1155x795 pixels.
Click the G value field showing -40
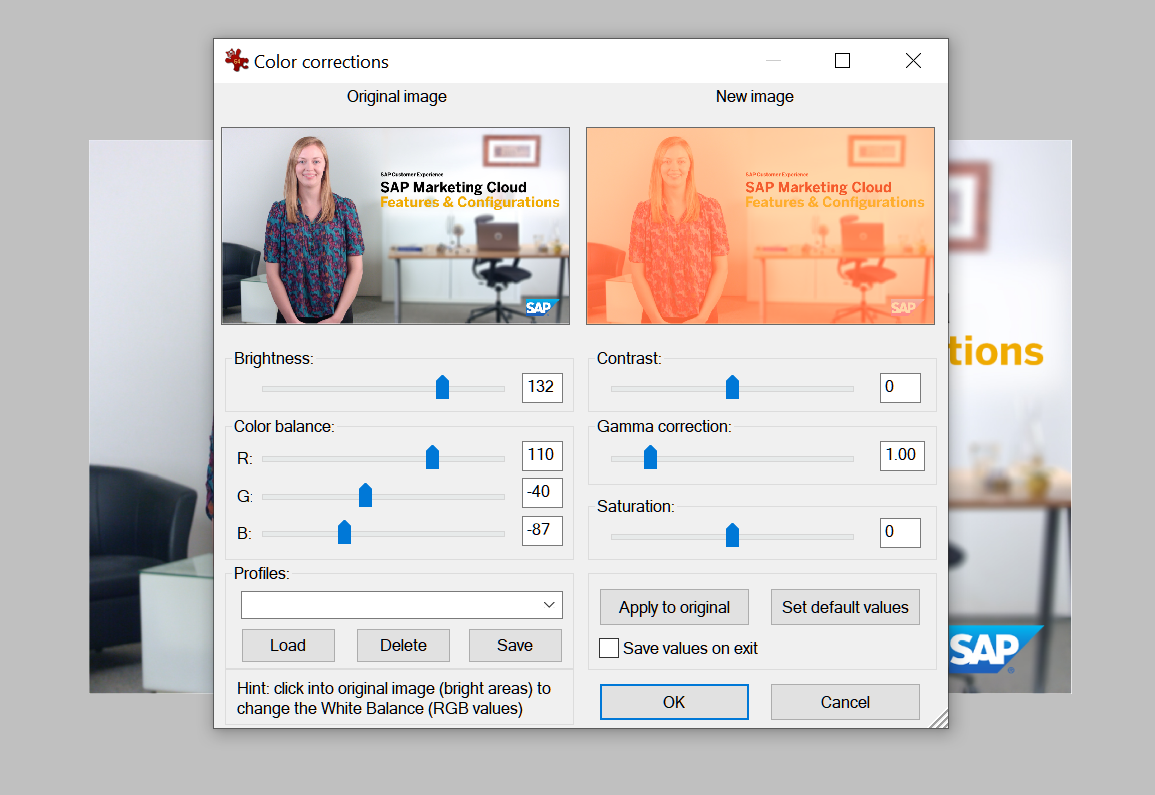coord(542,493)
